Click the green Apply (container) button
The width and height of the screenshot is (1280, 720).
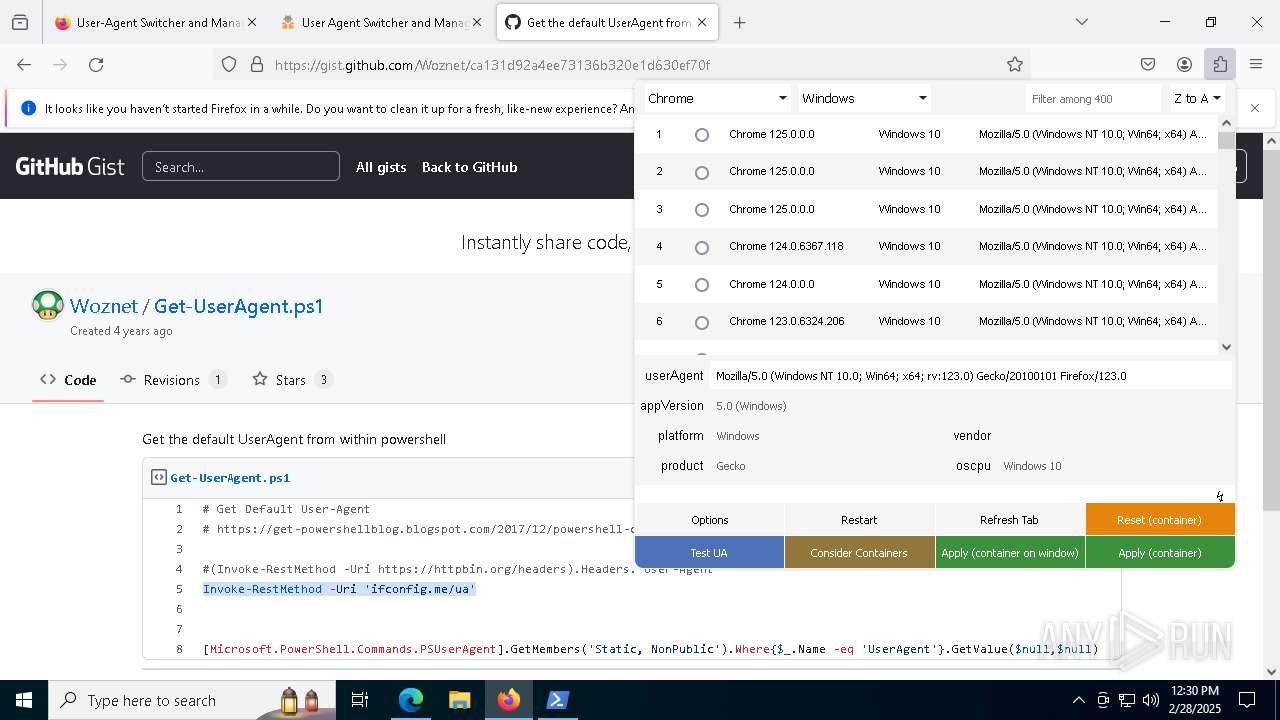point(1160,553)
